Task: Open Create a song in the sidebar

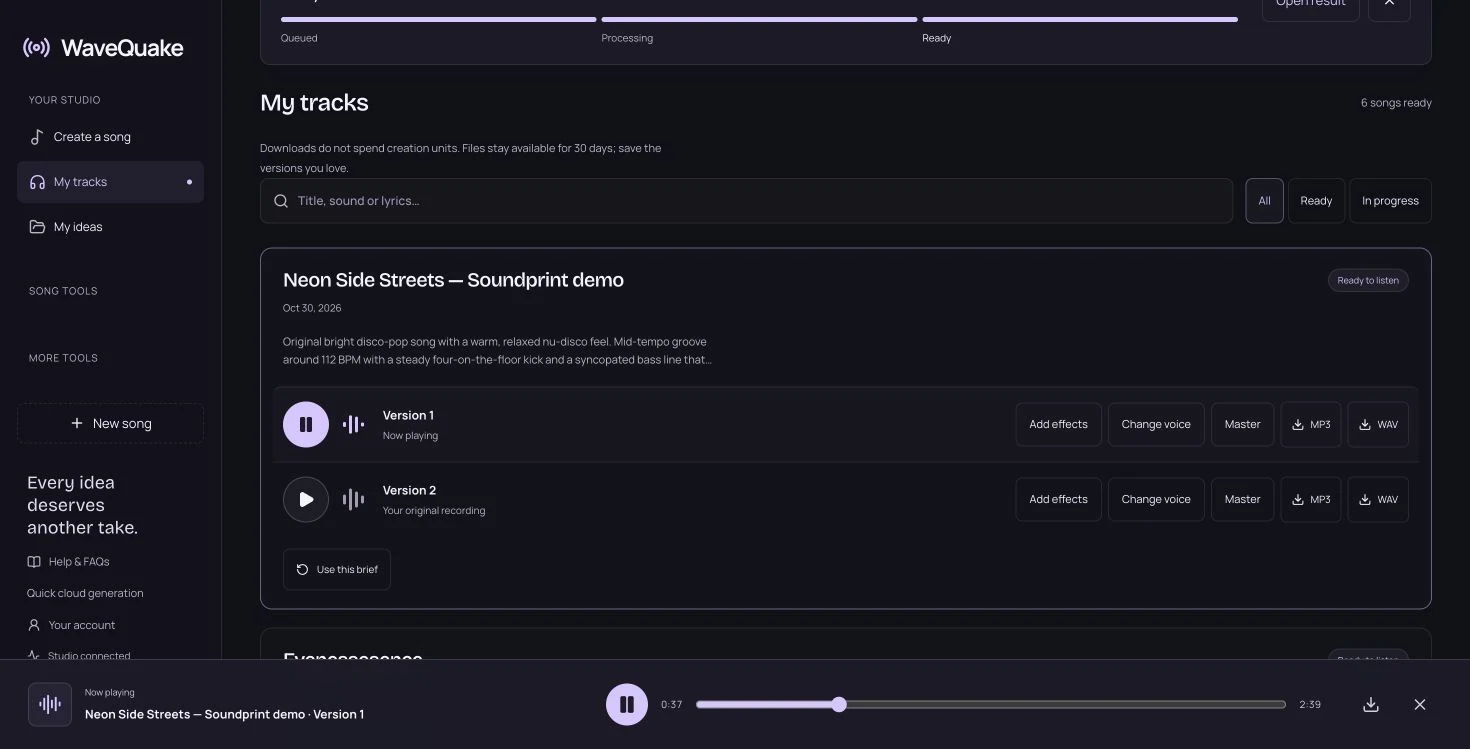Action: coord(110,137)
